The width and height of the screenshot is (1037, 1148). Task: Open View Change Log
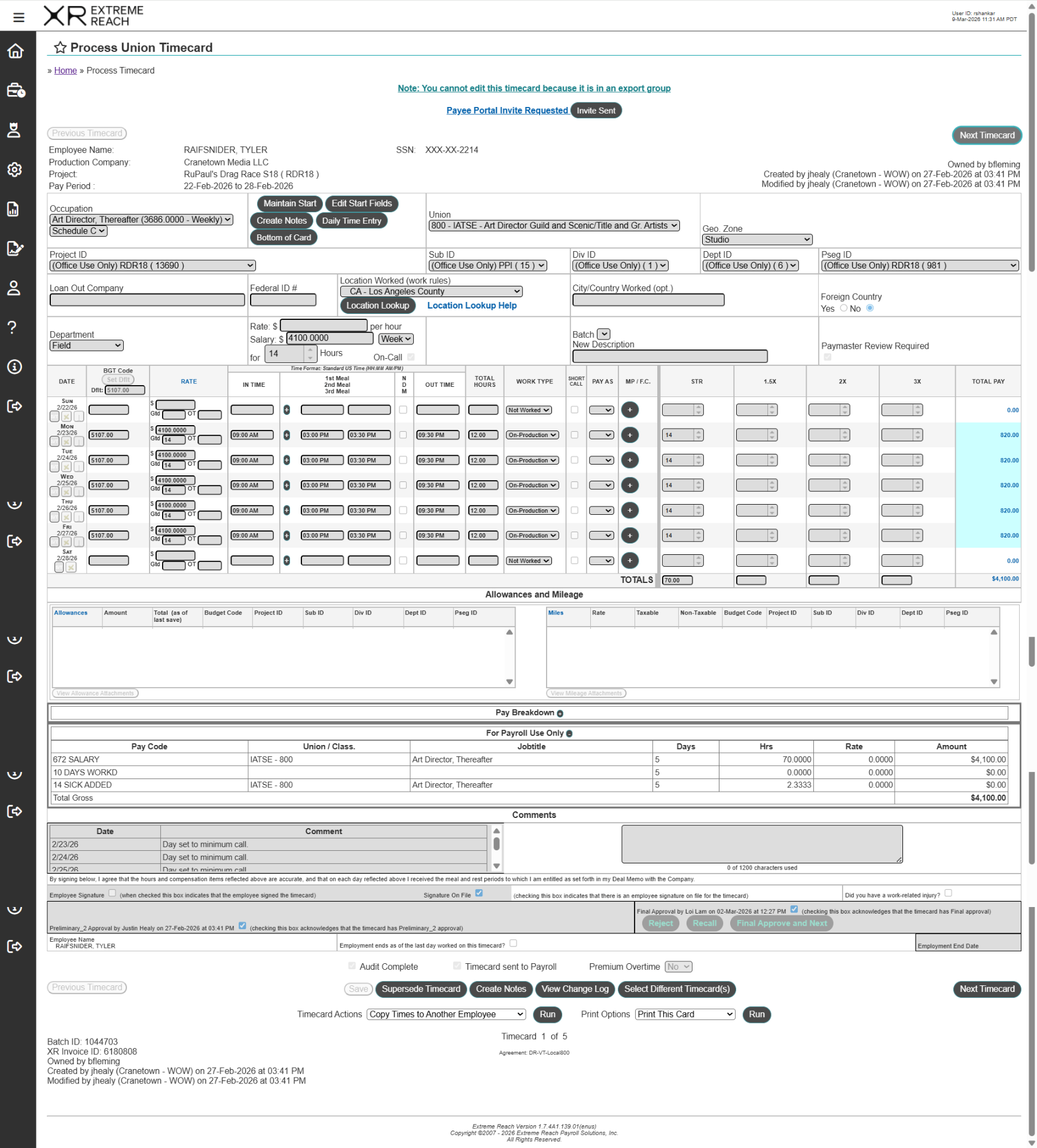575,989
